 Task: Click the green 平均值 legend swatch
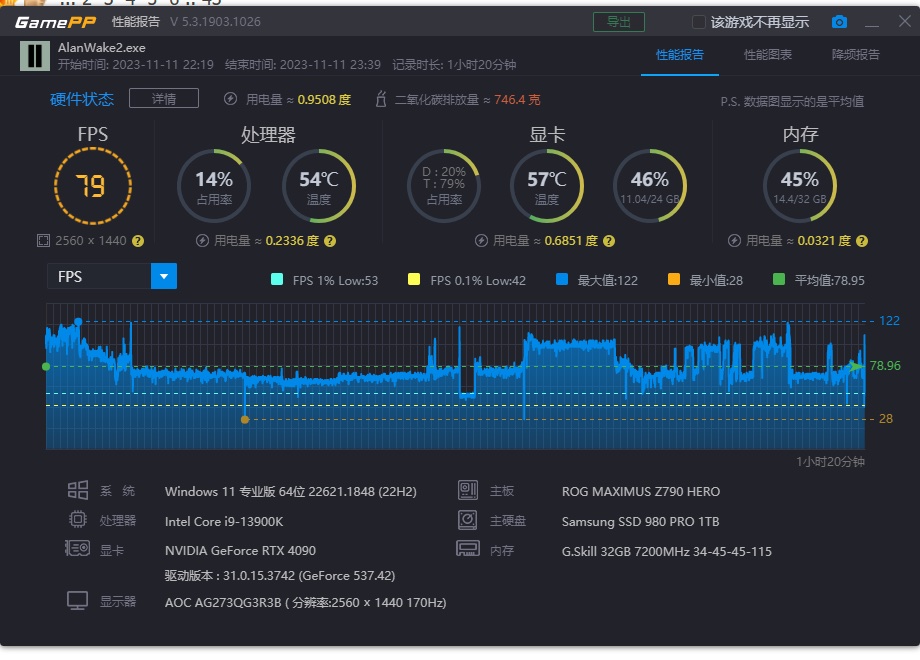point(779,279)
